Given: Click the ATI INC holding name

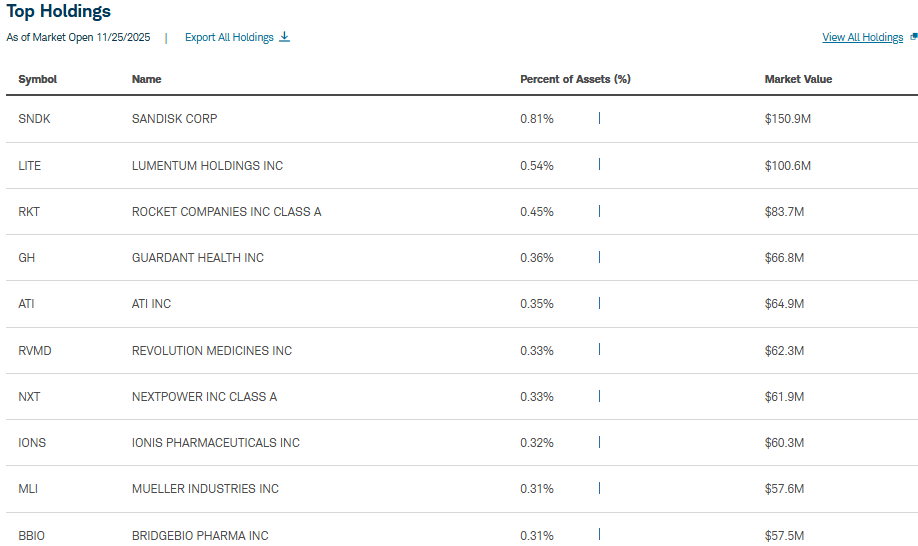Looking at the screenshot, I should (151, 304).
